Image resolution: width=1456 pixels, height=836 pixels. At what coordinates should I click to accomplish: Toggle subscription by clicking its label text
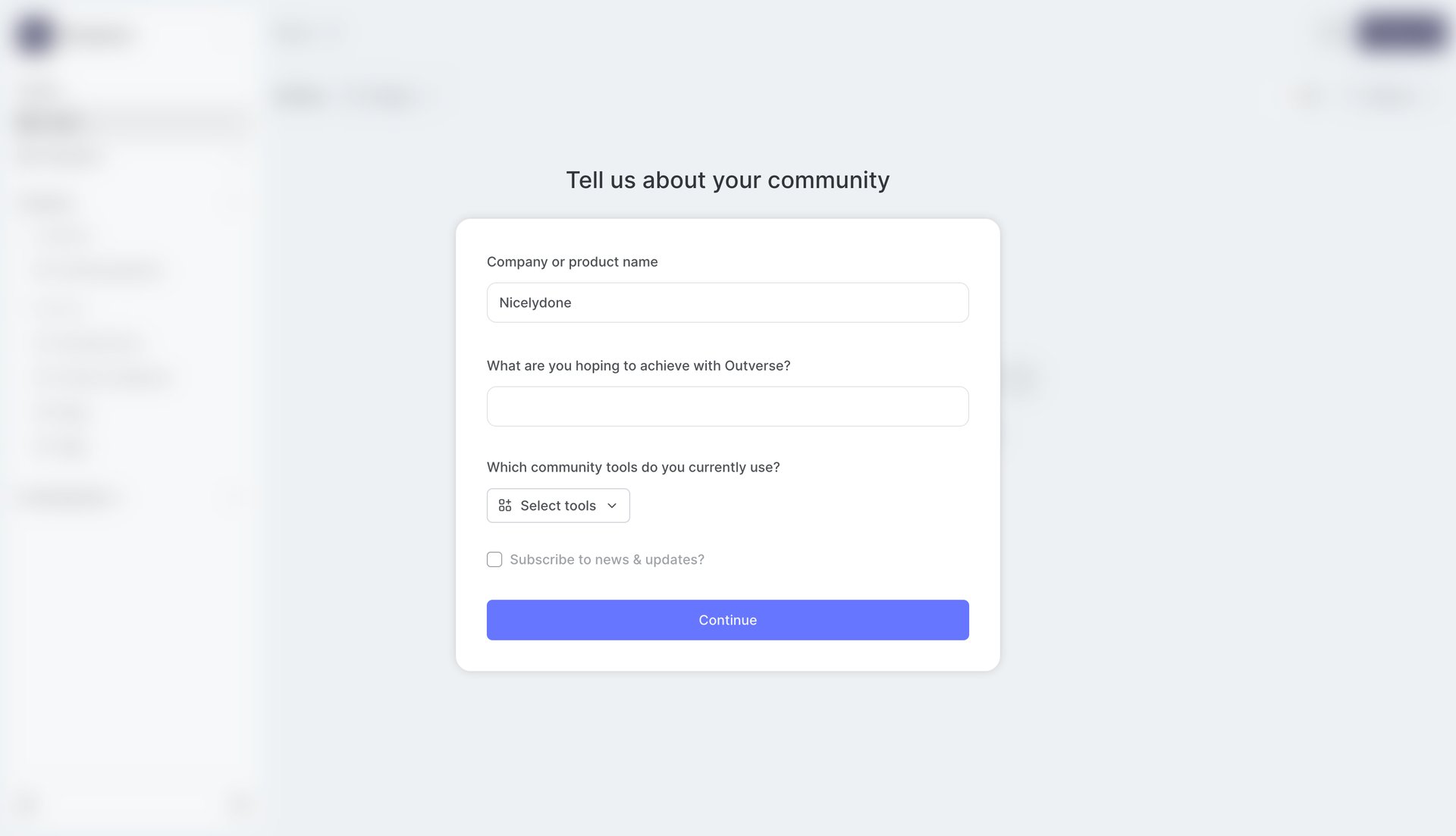pyautogui.click(x=607, y=559)
